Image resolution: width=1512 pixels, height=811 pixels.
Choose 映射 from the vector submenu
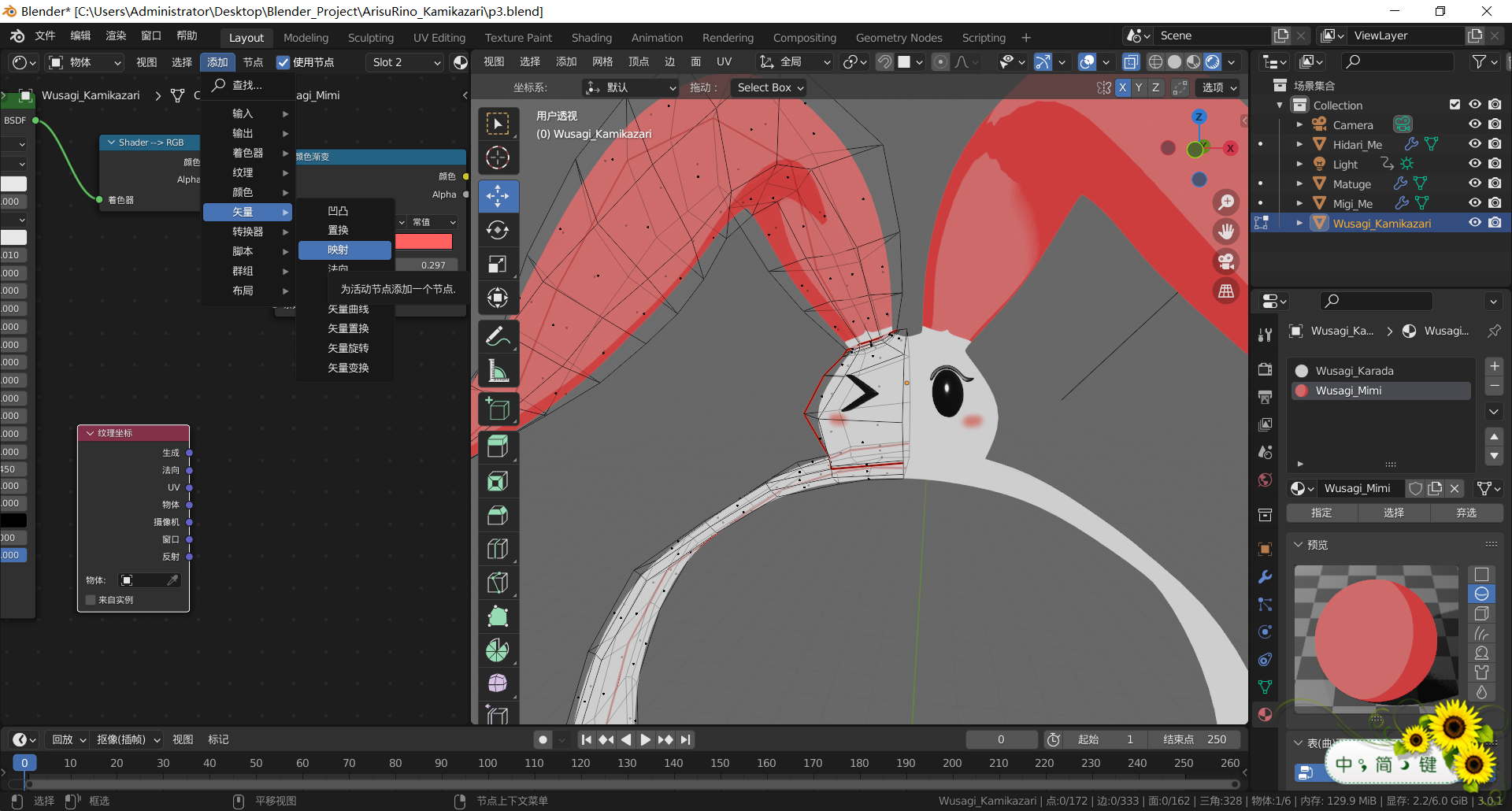click(x=344, y=250)
